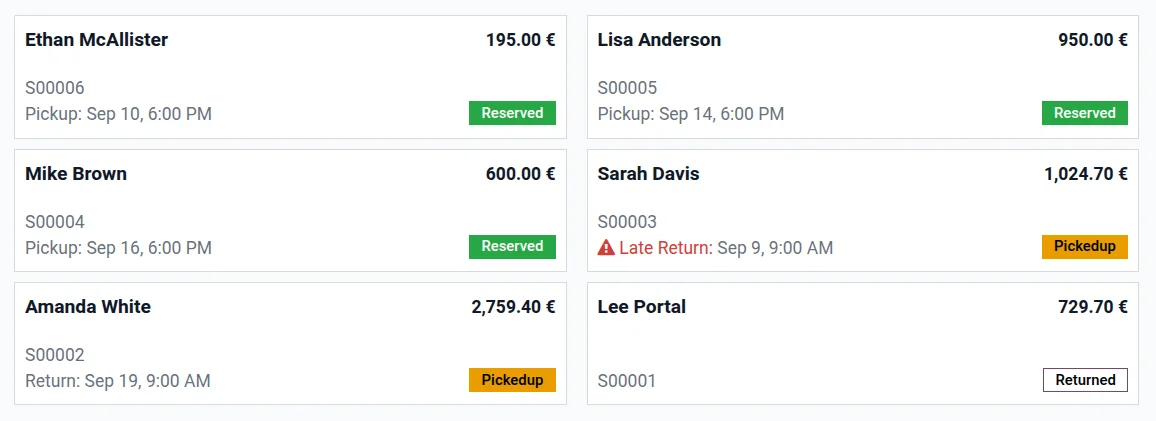Click Reserved badge on order S00006
1156x421 pixels.
(x=512, y=113)
